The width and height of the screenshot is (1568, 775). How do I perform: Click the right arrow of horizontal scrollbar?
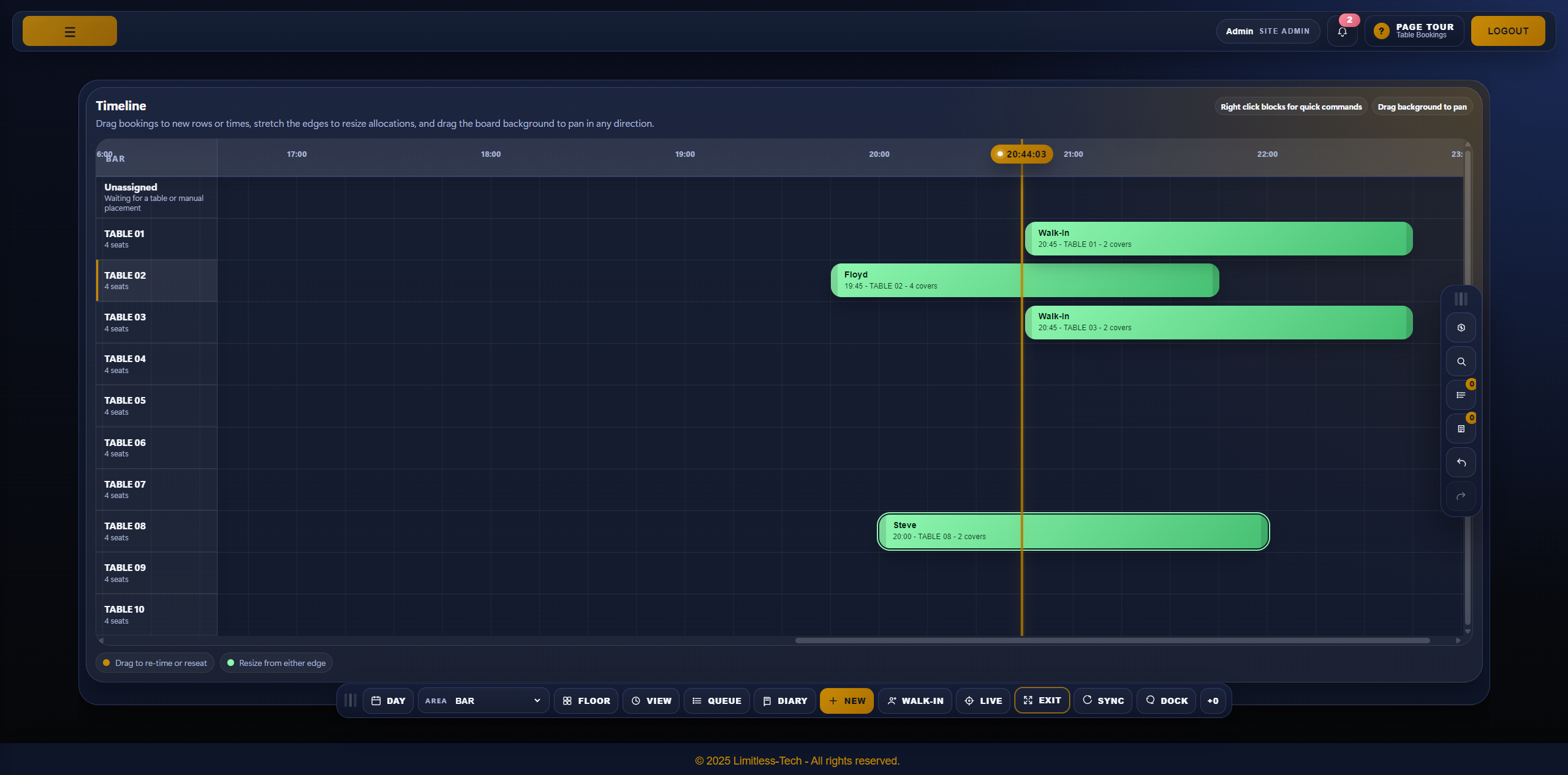[1458, 640]
